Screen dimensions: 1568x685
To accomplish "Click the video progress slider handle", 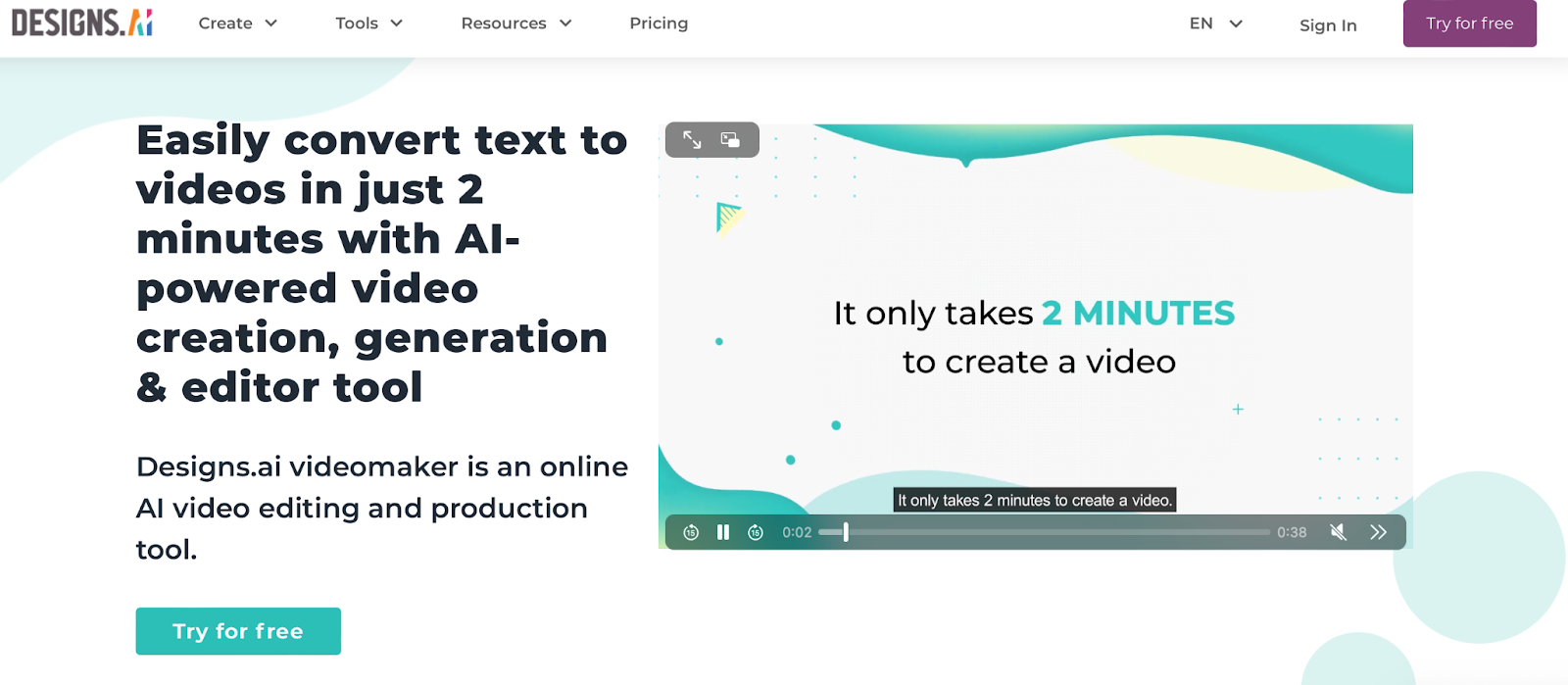I will coord(846,532).
